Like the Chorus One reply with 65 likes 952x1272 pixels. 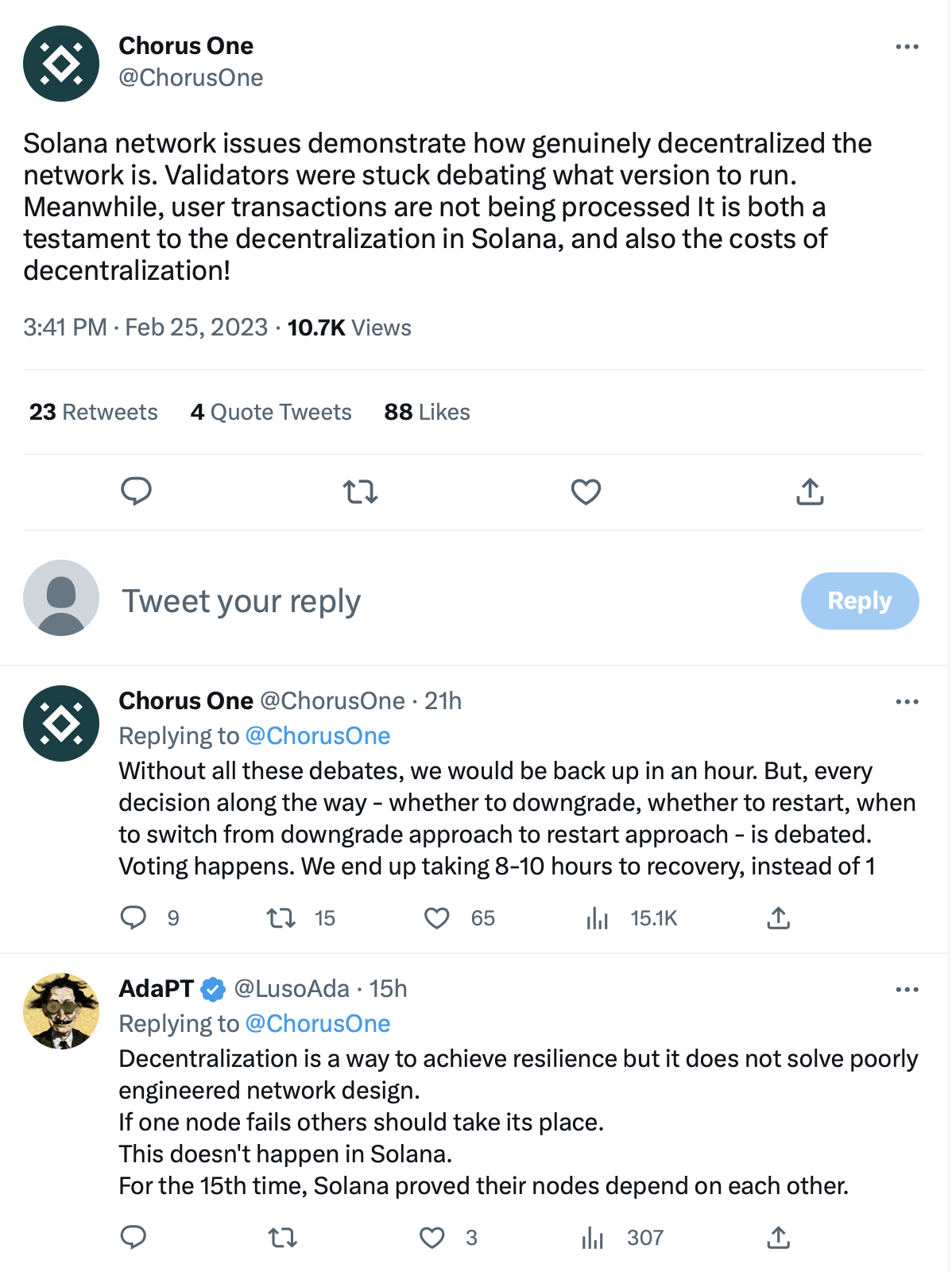pos(436,918)
